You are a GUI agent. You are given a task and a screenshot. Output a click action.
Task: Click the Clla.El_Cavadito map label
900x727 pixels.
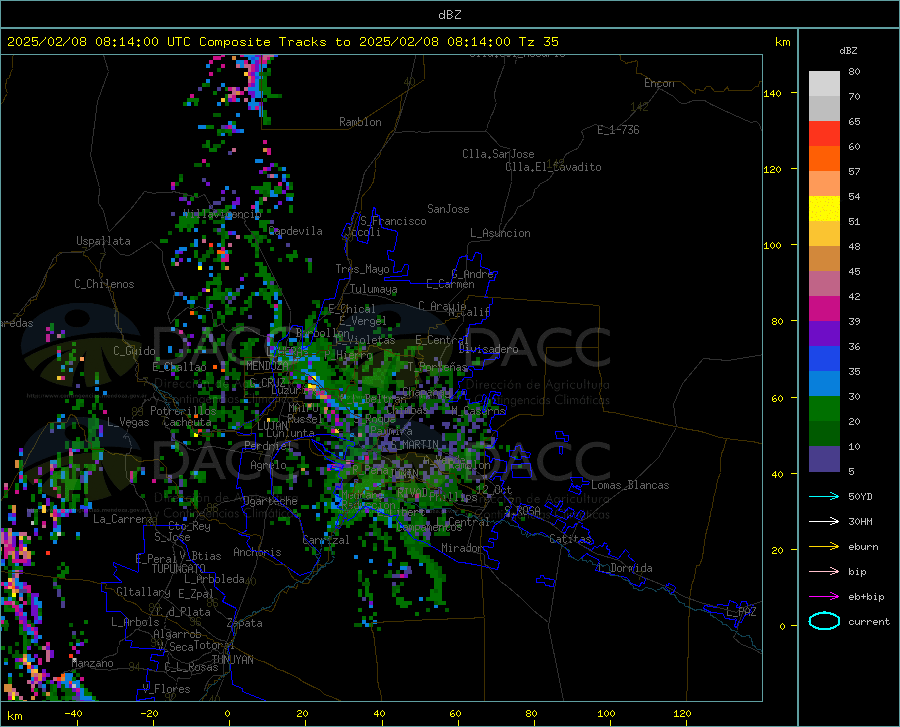pyautogui.click(x=553, y=167)
